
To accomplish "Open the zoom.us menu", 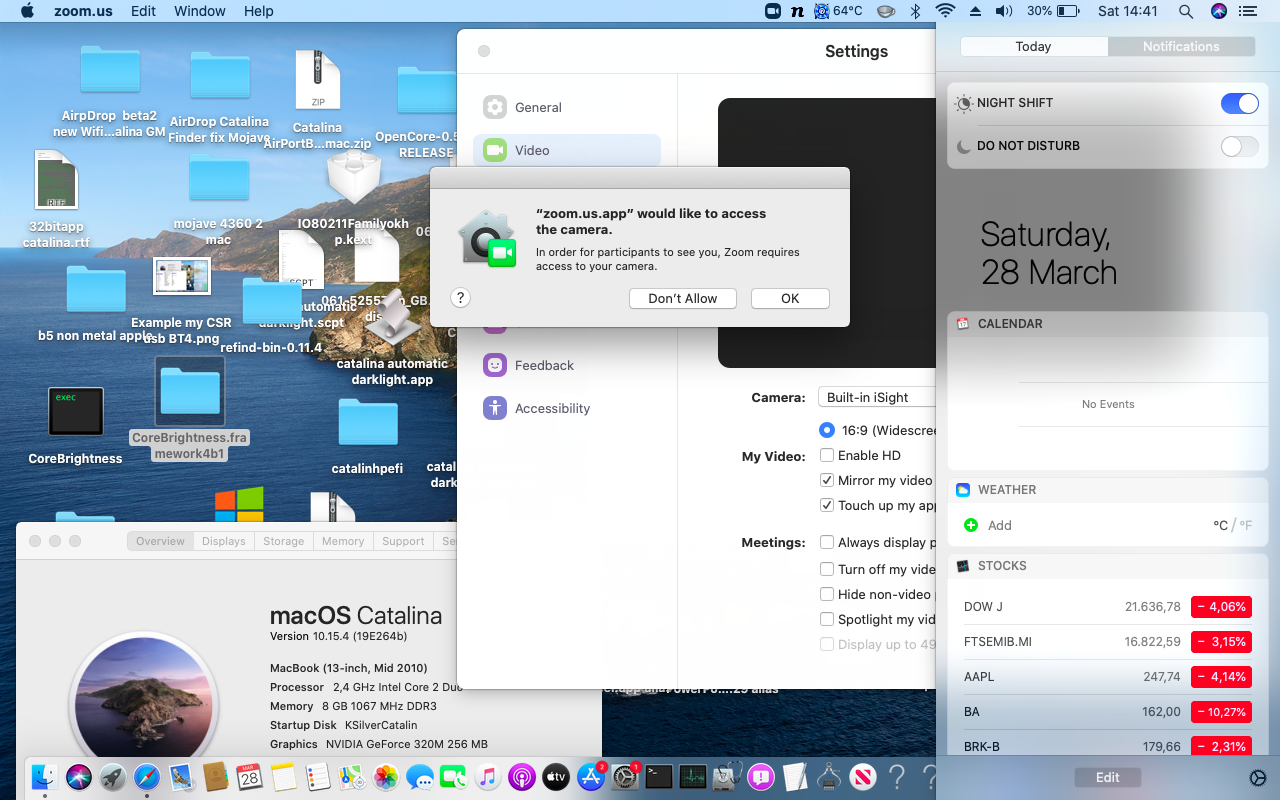I will (83, 11).
